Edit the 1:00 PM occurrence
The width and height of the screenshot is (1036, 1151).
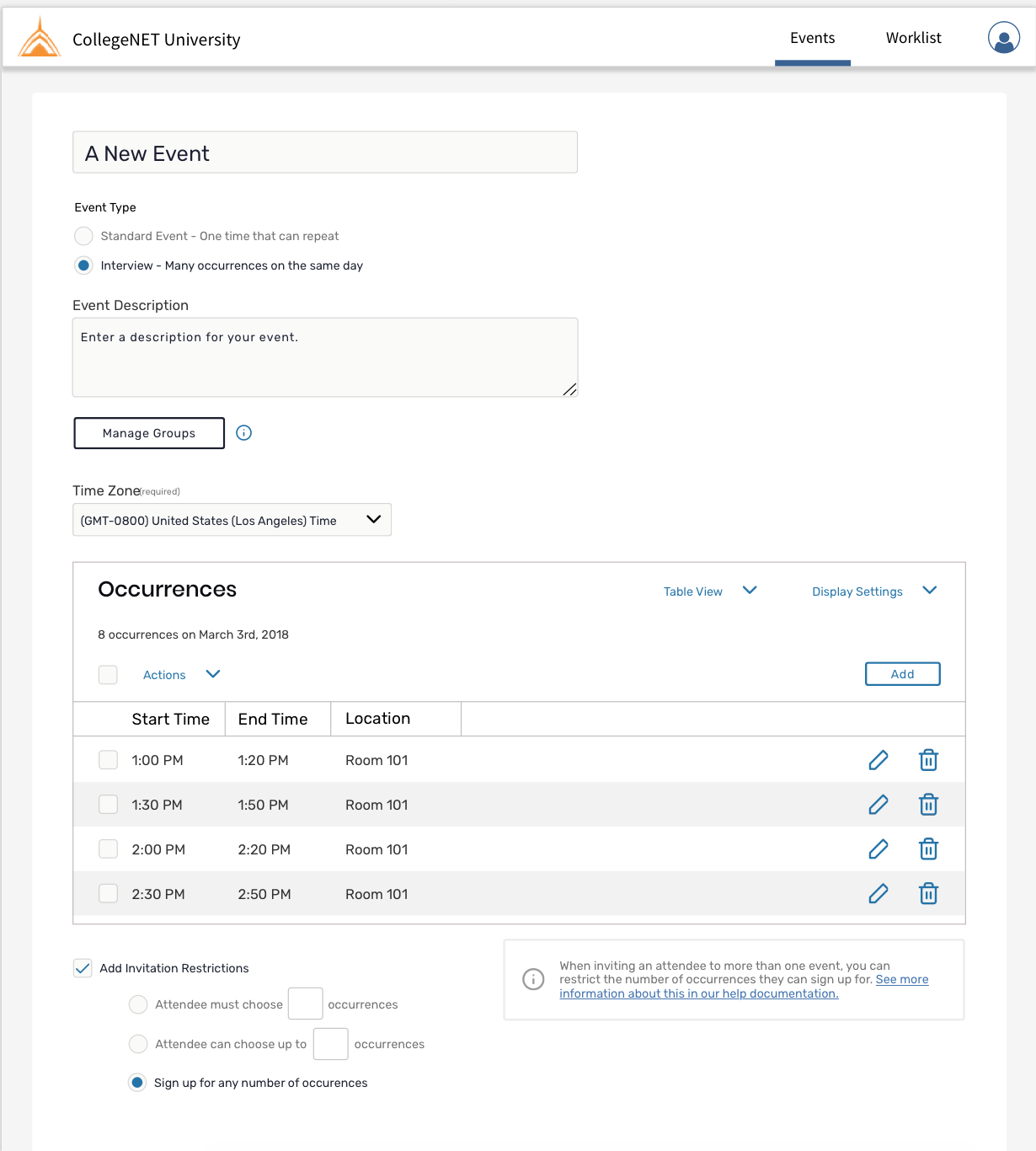pyautogui.click(x=878, y=760)
